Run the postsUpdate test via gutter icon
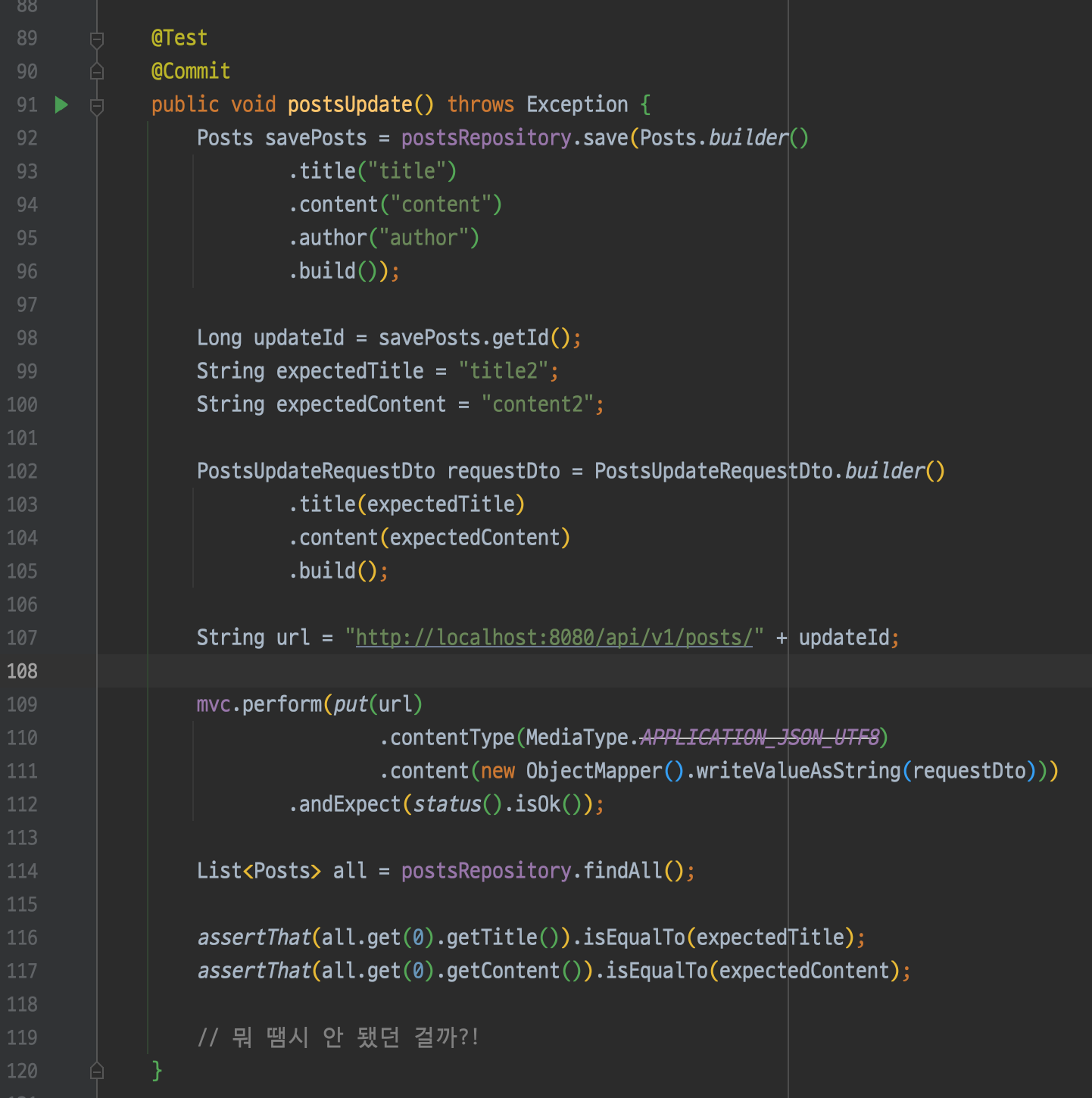 click(x=62, y=104)
